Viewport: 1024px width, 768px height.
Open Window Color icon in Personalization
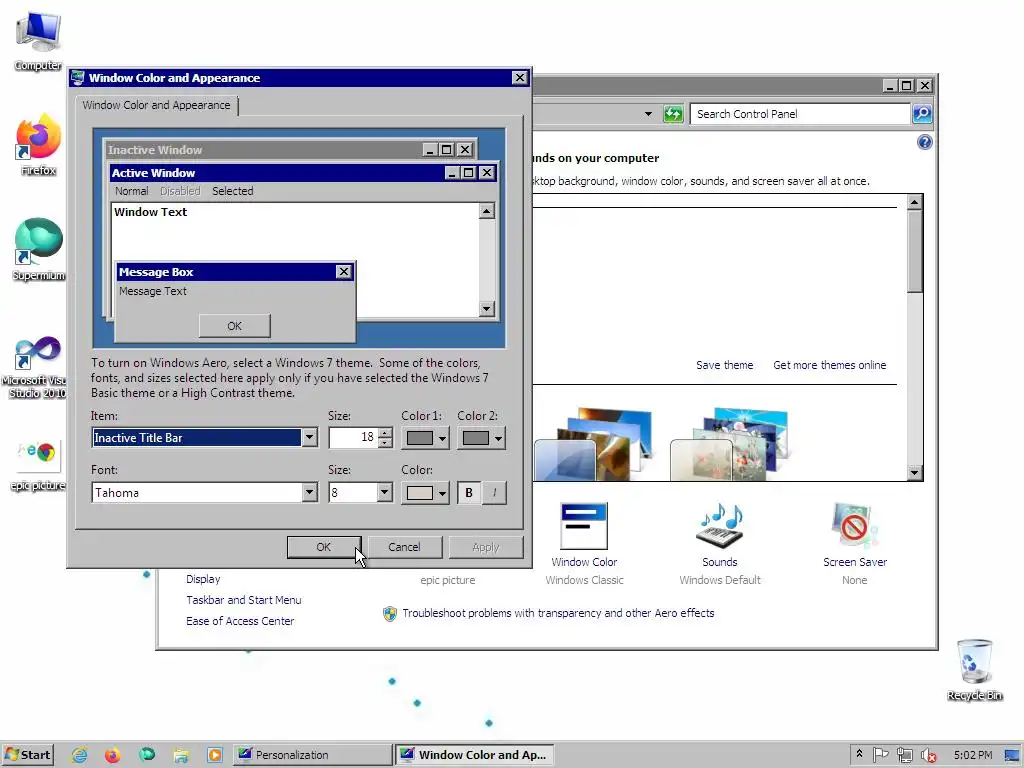coord(584,536)
